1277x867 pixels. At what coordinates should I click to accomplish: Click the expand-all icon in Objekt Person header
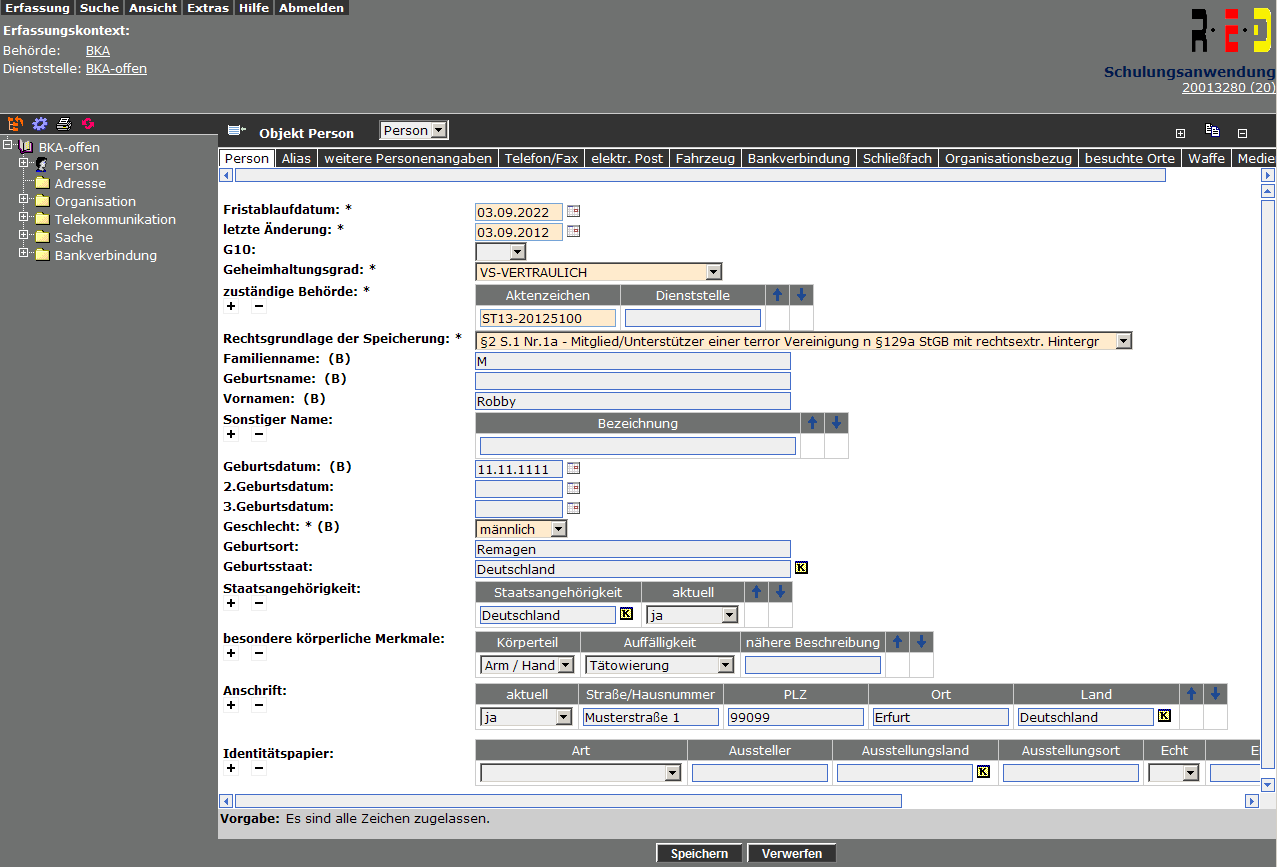point(1180,132)
